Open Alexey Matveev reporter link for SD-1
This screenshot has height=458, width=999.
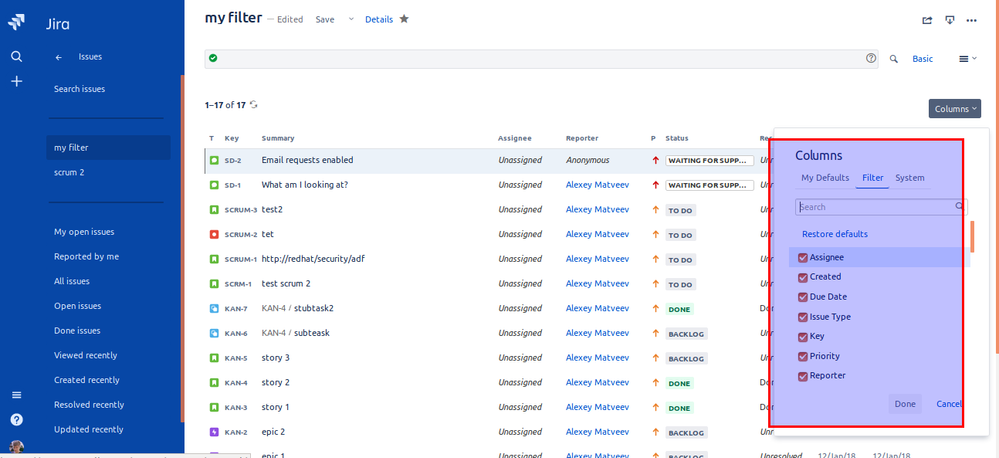[x=597, y=185]
